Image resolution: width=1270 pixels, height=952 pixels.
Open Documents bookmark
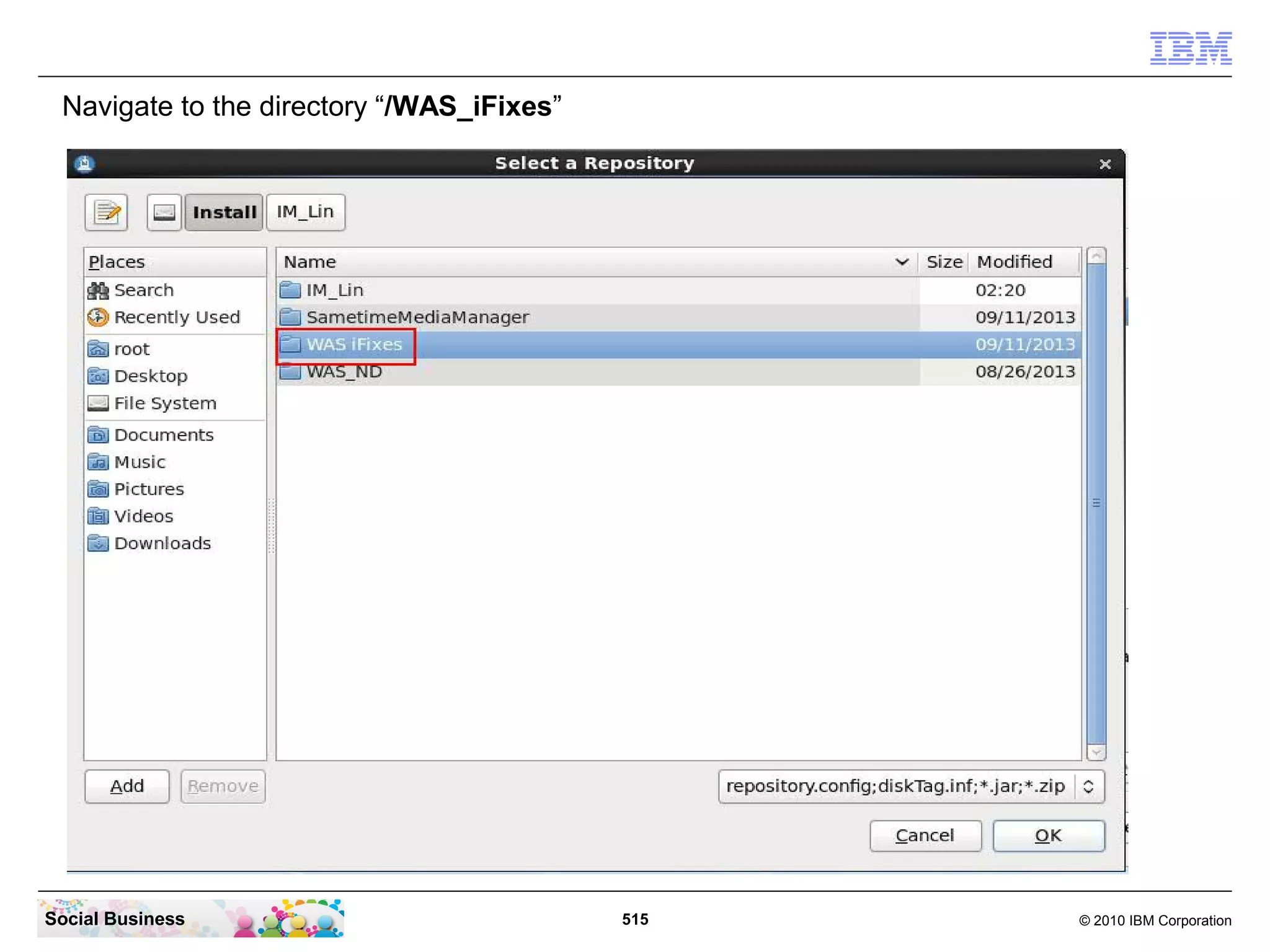pyautogui.click(x=175, y=435)
